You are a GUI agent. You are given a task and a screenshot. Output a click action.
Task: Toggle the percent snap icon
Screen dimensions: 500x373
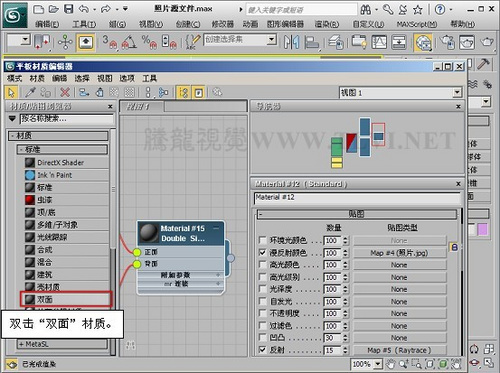[149, 42]
